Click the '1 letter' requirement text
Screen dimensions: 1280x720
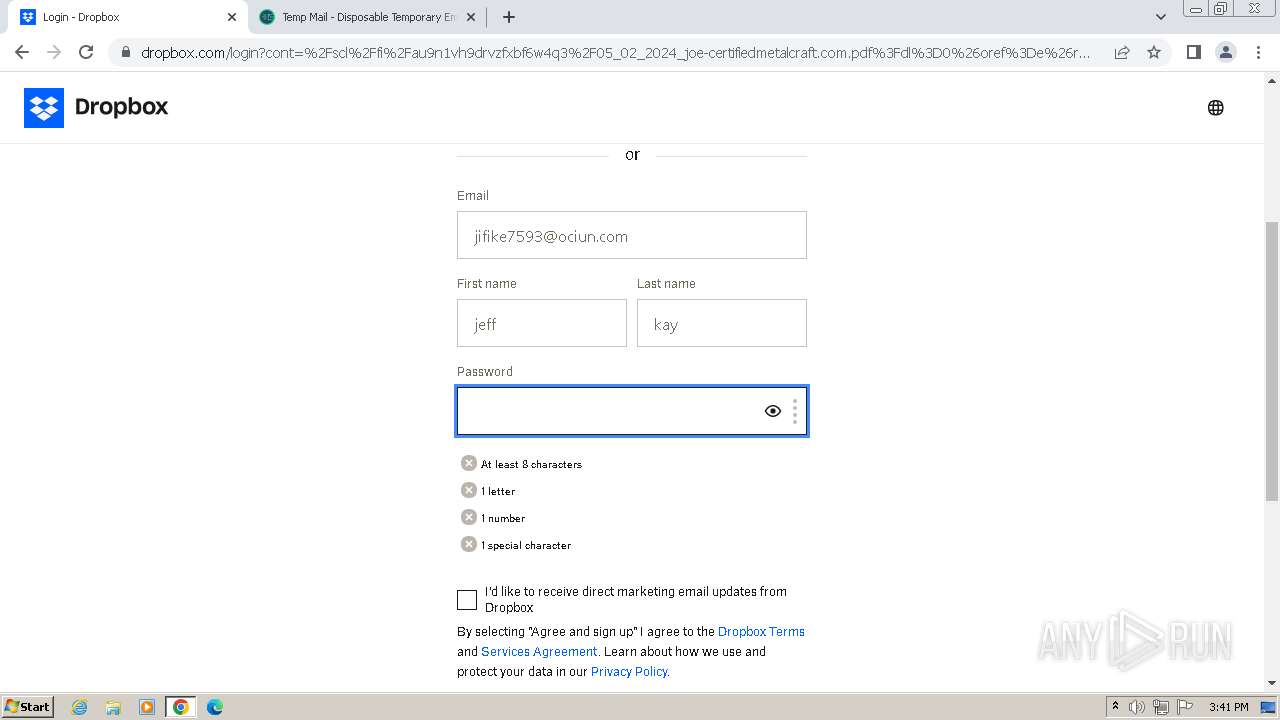498,491
